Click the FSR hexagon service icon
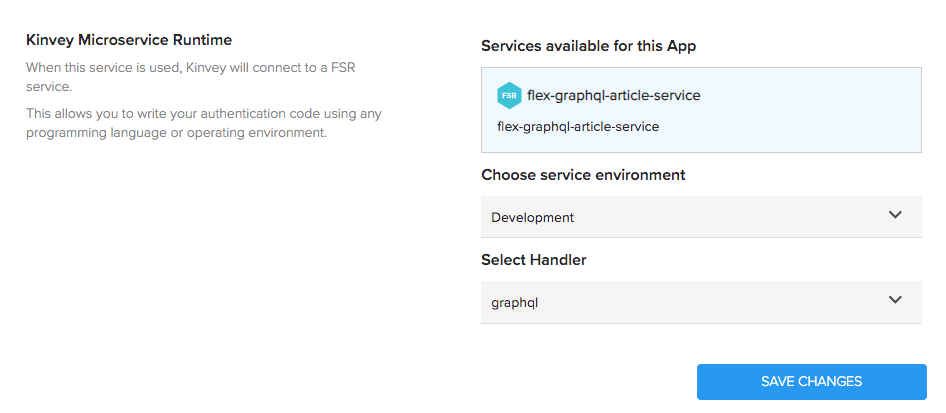 click(x=509, y=96)
